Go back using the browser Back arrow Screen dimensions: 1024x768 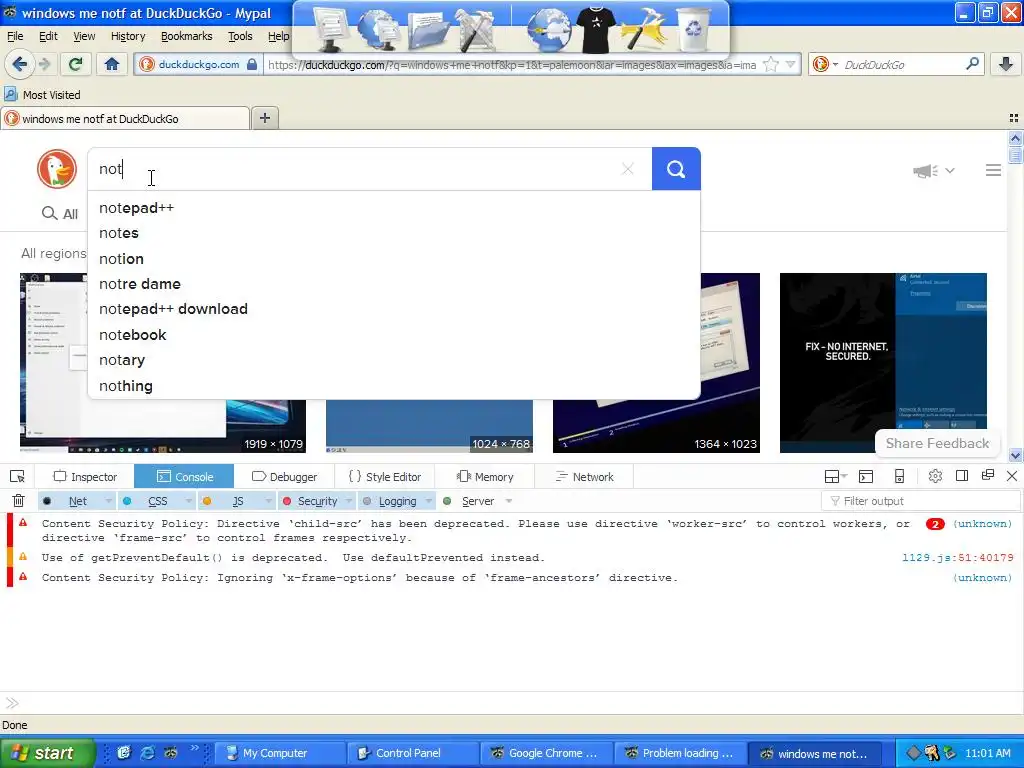(19, 64)
